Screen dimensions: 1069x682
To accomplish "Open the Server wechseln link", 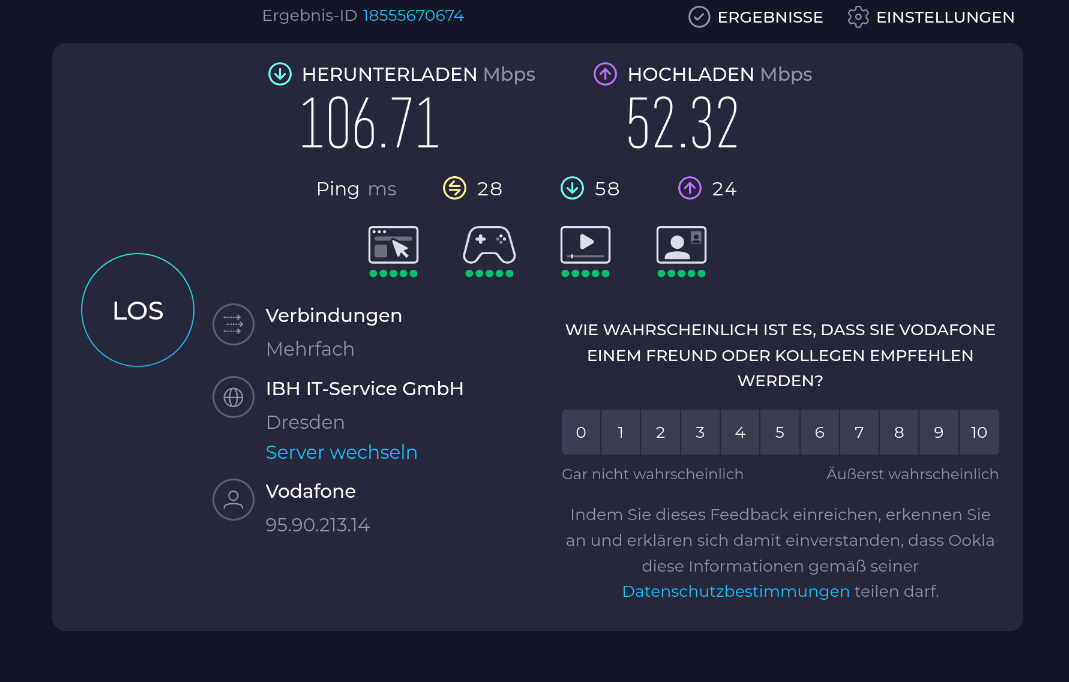I will (341, 453).
